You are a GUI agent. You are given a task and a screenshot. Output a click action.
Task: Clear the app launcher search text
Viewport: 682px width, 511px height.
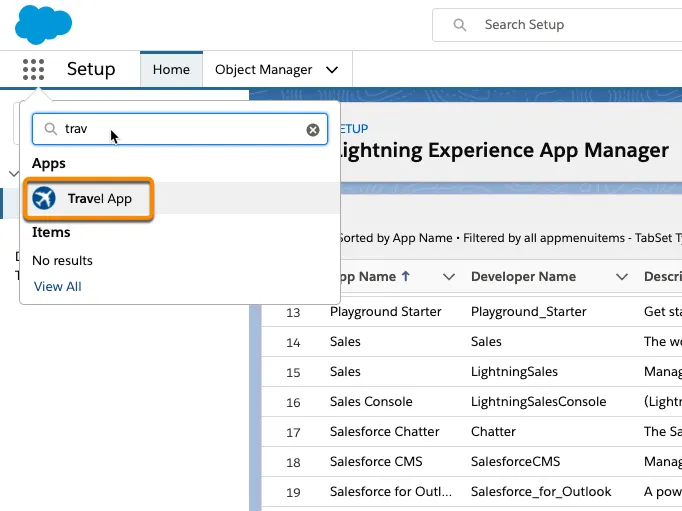click(x=313, y=130)
